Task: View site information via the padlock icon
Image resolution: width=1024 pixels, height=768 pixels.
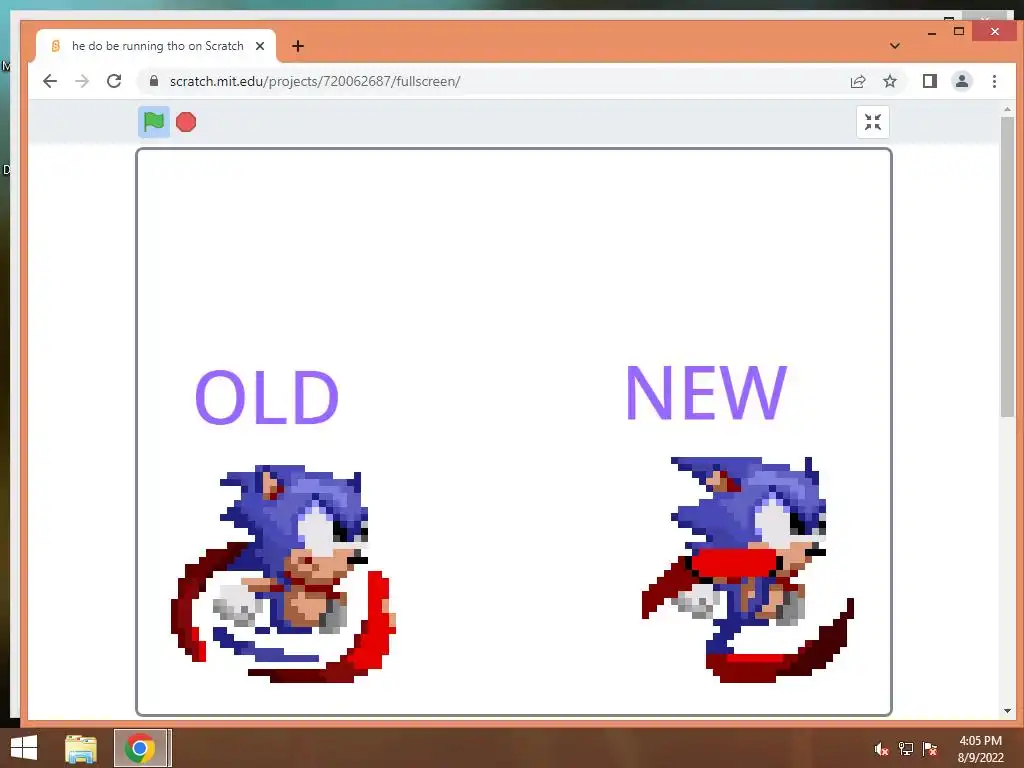Action: (x=154, y=81)
